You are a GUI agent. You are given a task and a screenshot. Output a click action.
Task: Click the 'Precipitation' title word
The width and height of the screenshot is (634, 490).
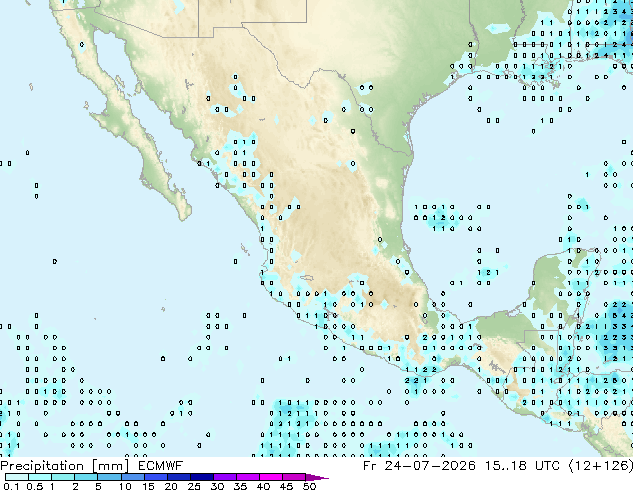click(42, 466)
